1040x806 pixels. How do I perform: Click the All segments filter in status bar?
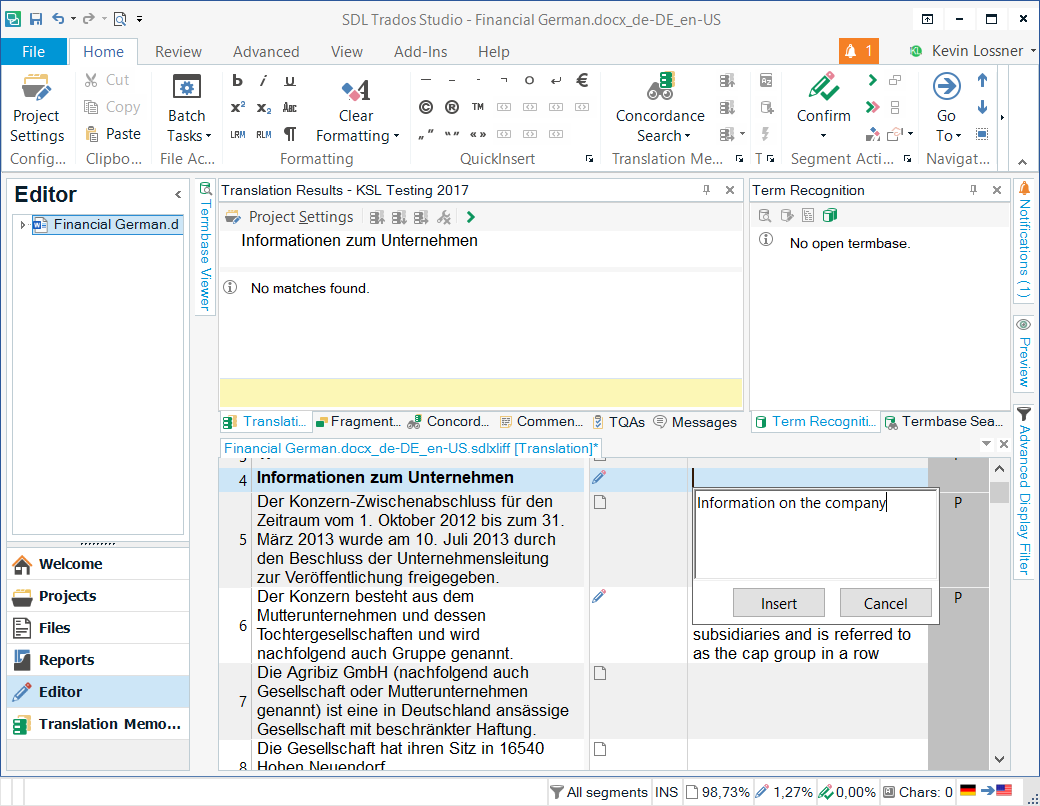coord(599,792)
